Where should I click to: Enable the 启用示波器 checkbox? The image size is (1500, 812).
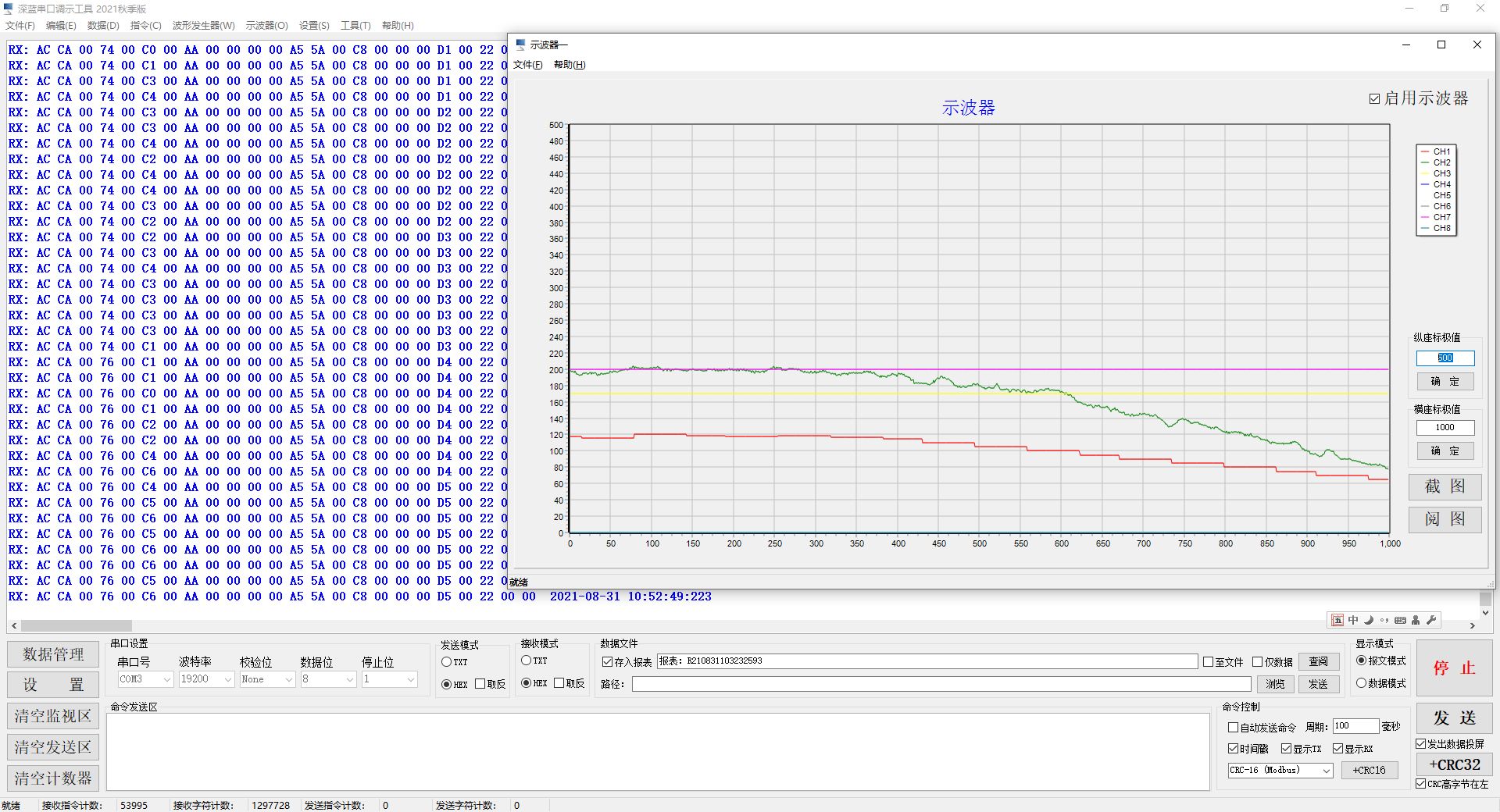(x=1374, y=98)
